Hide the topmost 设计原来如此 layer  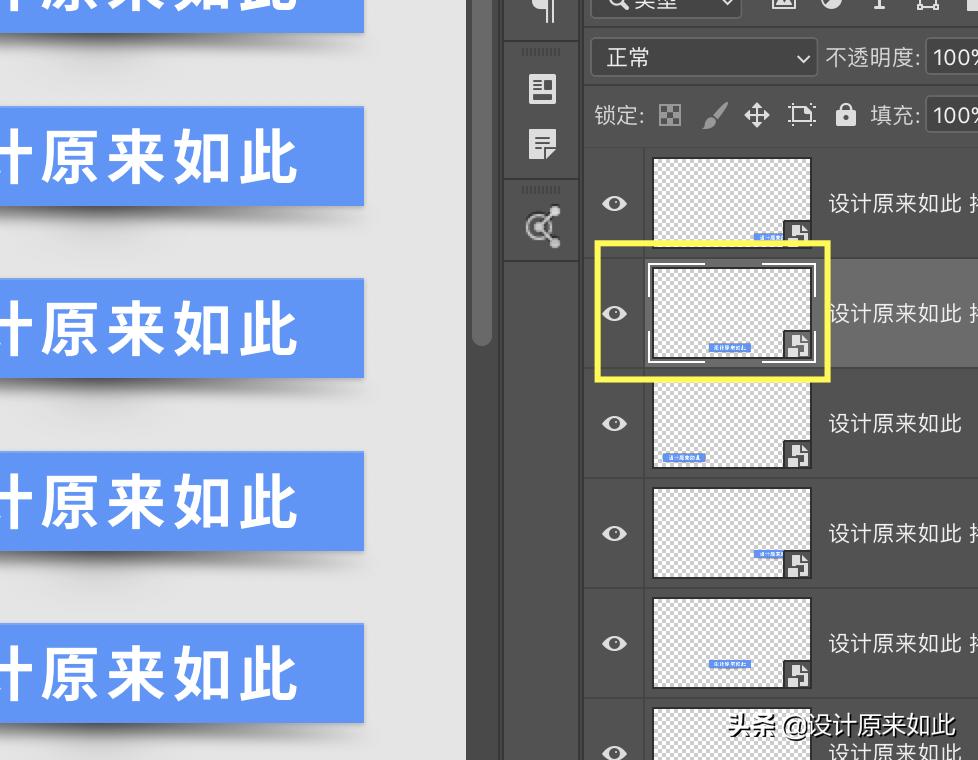[x=614, y=203]
